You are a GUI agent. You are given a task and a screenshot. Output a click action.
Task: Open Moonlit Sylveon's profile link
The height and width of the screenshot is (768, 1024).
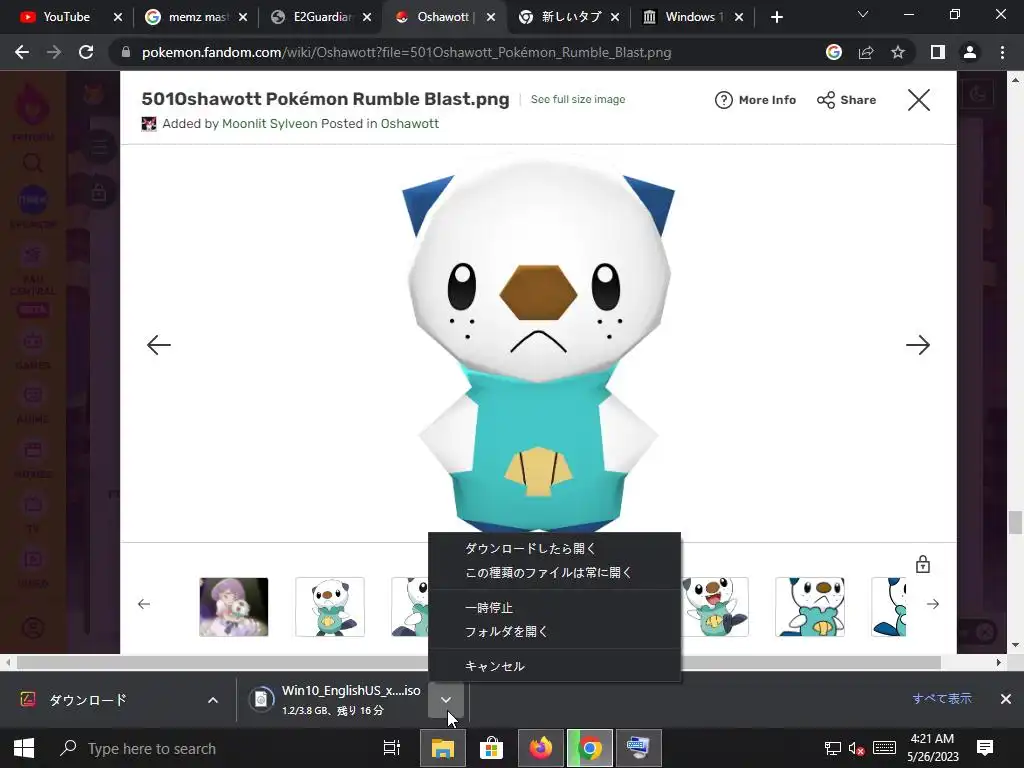(269, 123)
